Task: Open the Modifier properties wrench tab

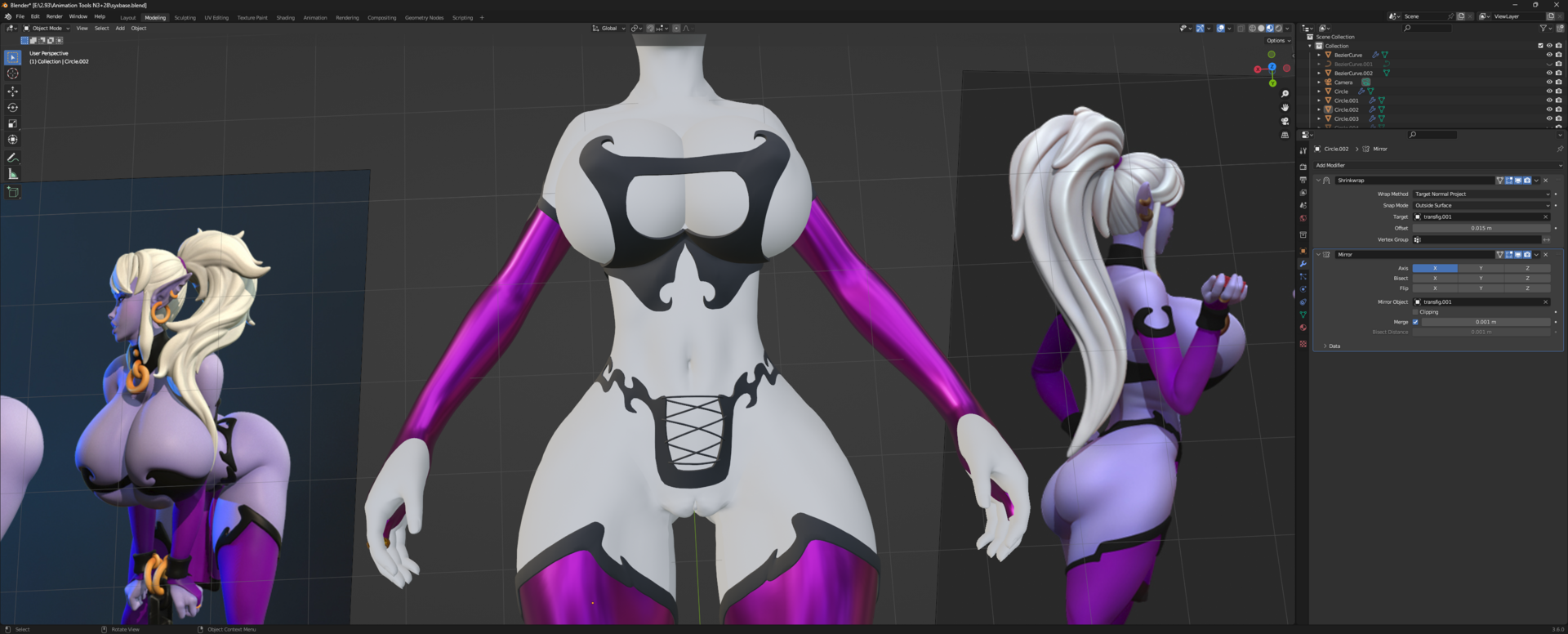Action: [1303, 264]
